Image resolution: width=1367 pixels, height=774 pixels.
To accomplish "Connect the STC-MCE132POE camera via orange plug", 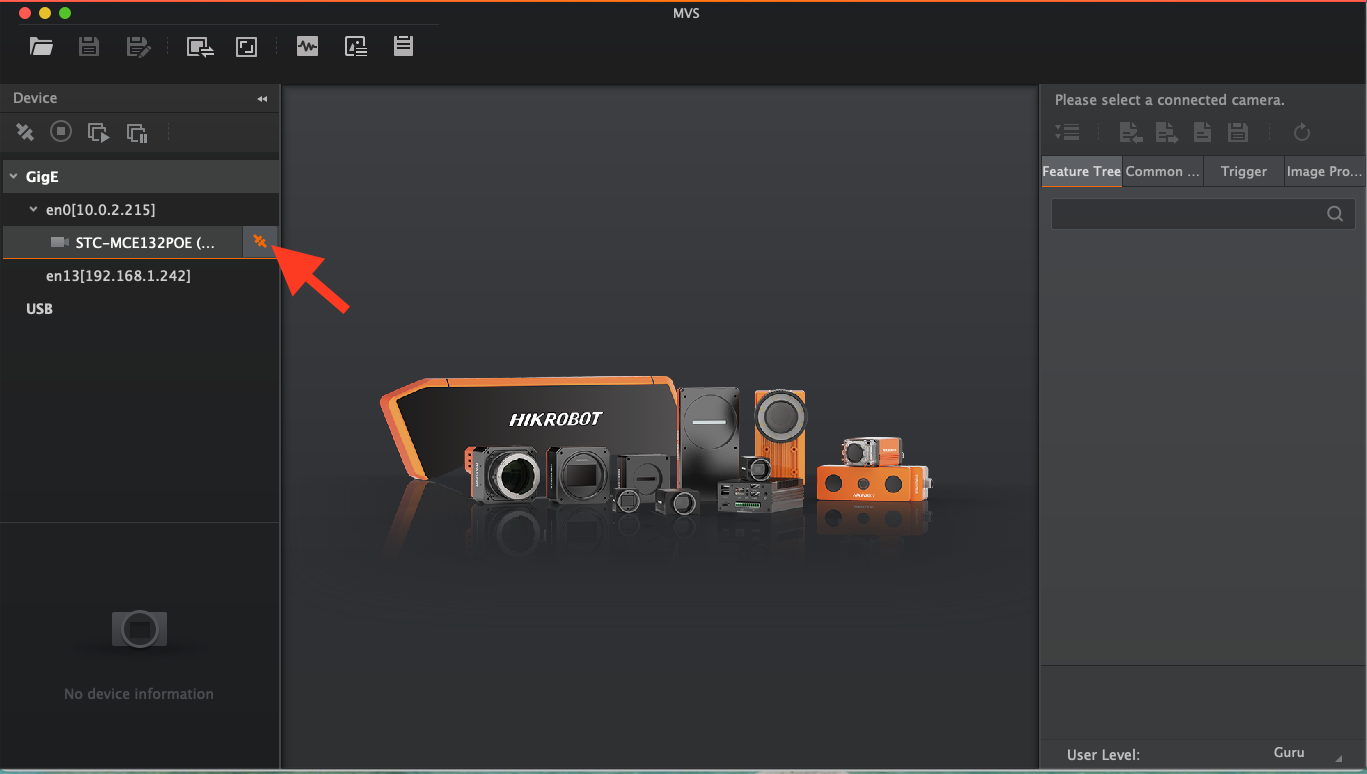I will pyautogui.click(x=260, y=241).
